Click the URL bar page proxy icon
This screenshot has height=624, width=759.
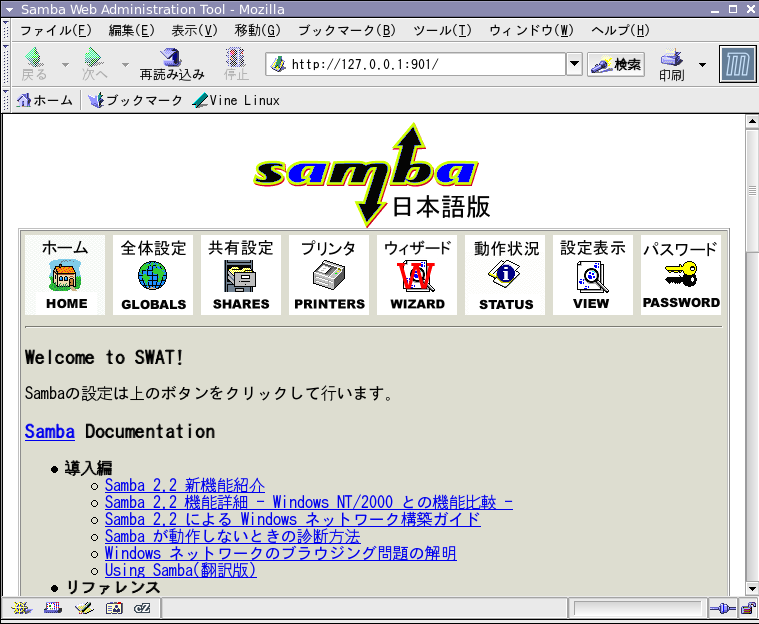click(278, 64)
